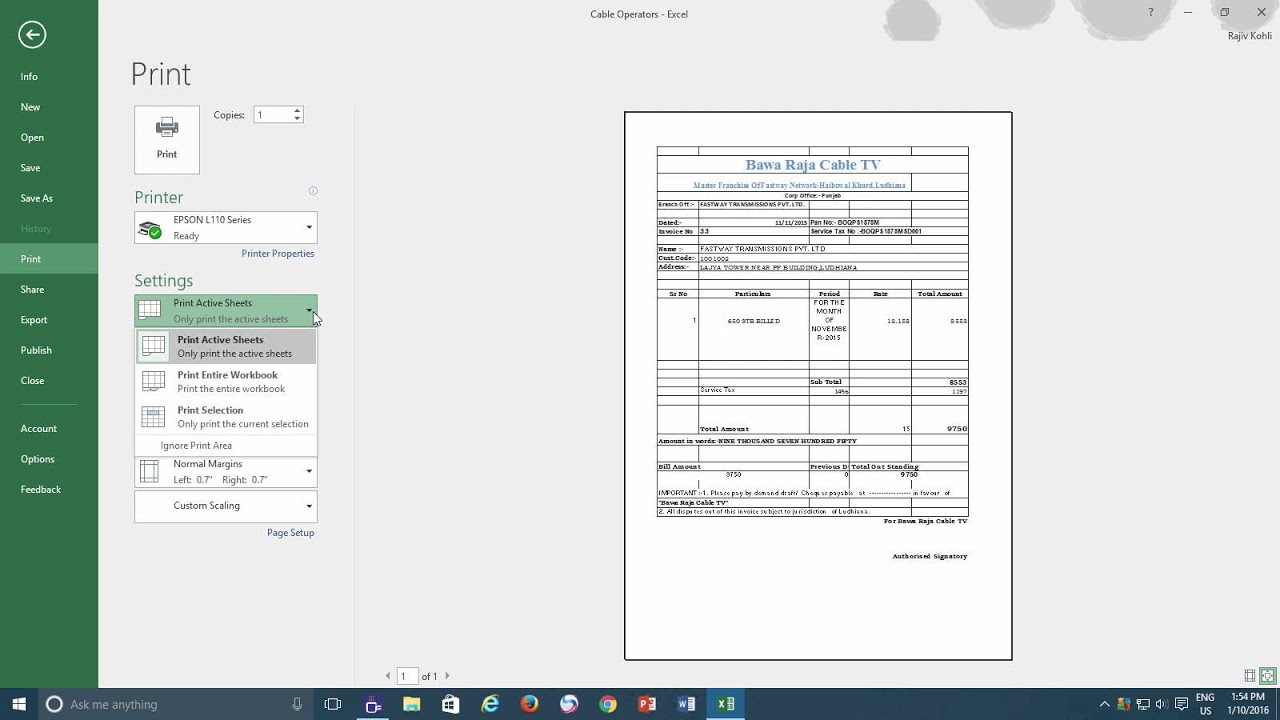The width and height of the screenshot is (1280, 720).
Task: Click the volume icon in system tray
Action: [1162, 704]
